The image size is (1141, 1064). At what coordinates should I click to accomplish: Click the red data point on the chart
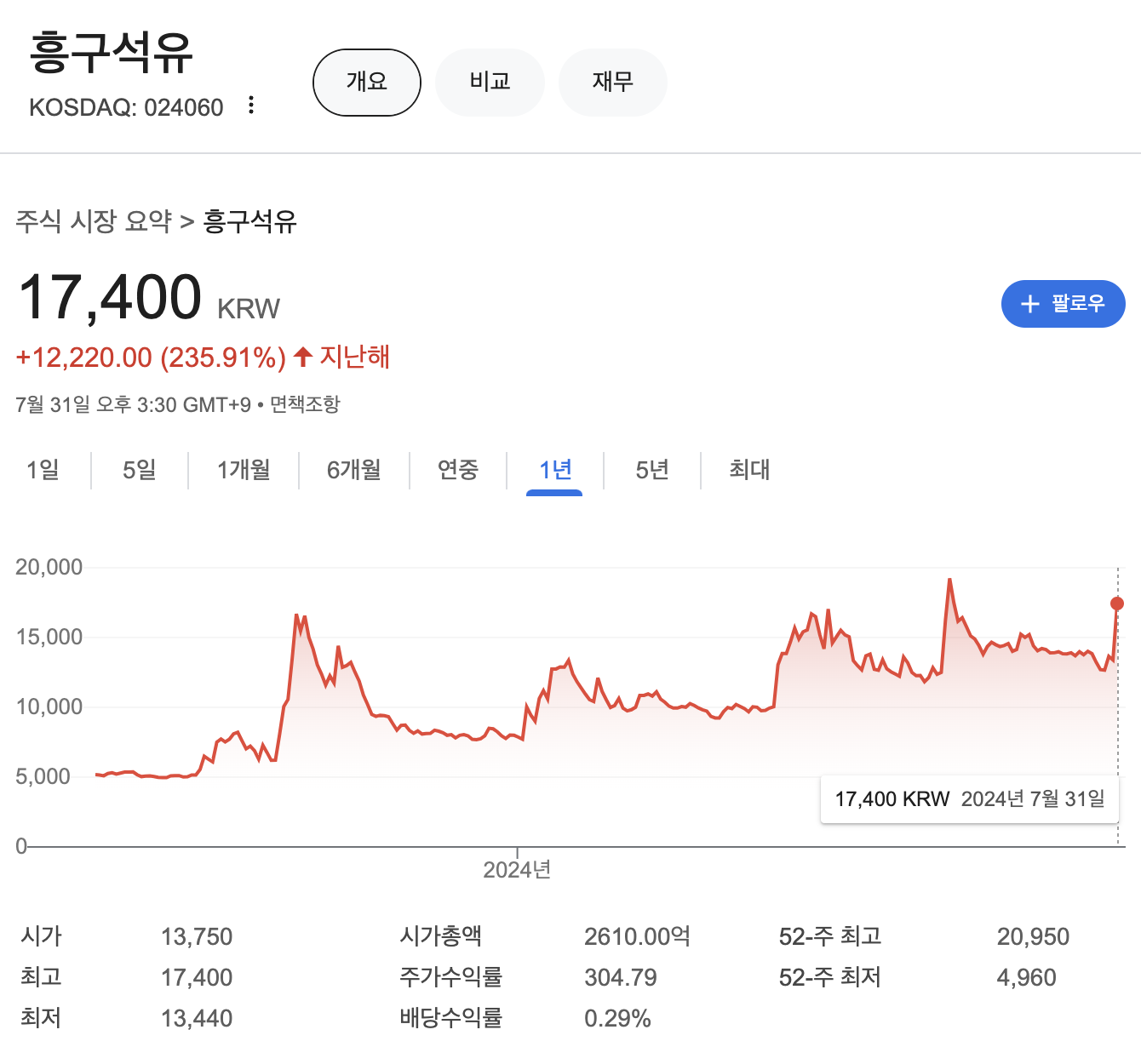(x=1117, y=604)
